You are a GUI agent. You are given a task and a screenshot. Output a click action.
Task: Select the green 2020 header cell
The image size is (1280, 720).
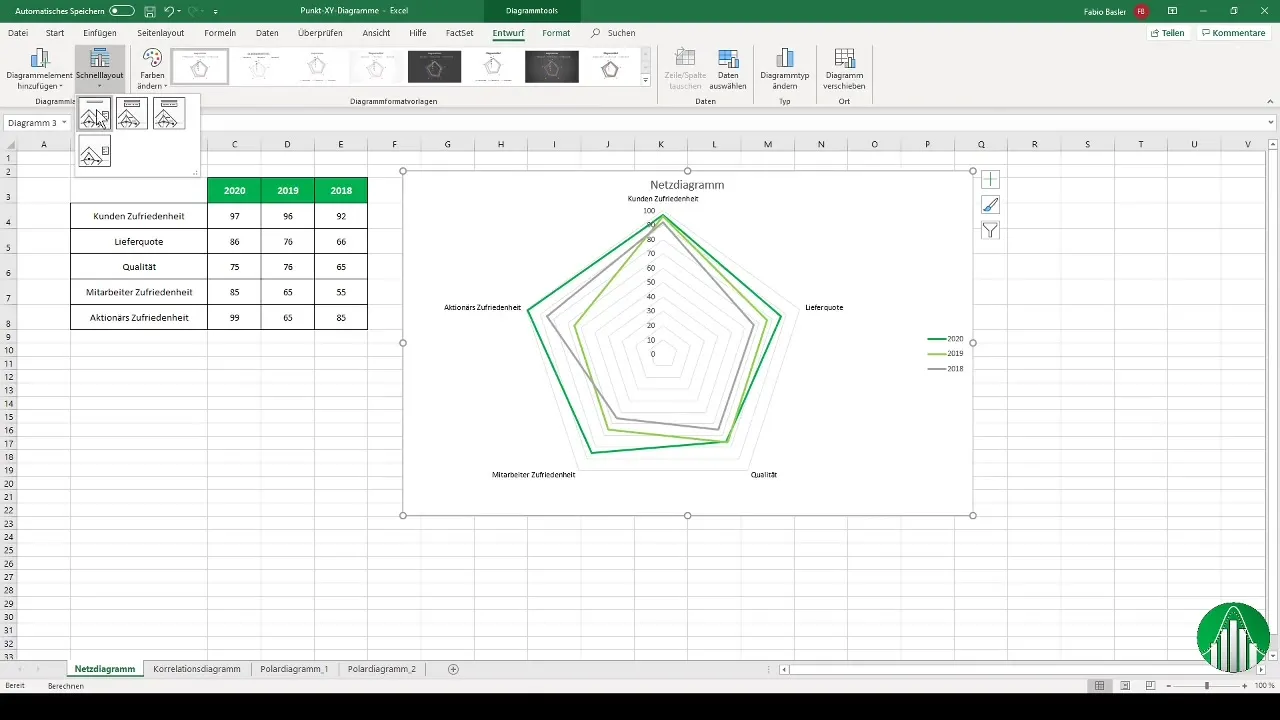[234, 190]
